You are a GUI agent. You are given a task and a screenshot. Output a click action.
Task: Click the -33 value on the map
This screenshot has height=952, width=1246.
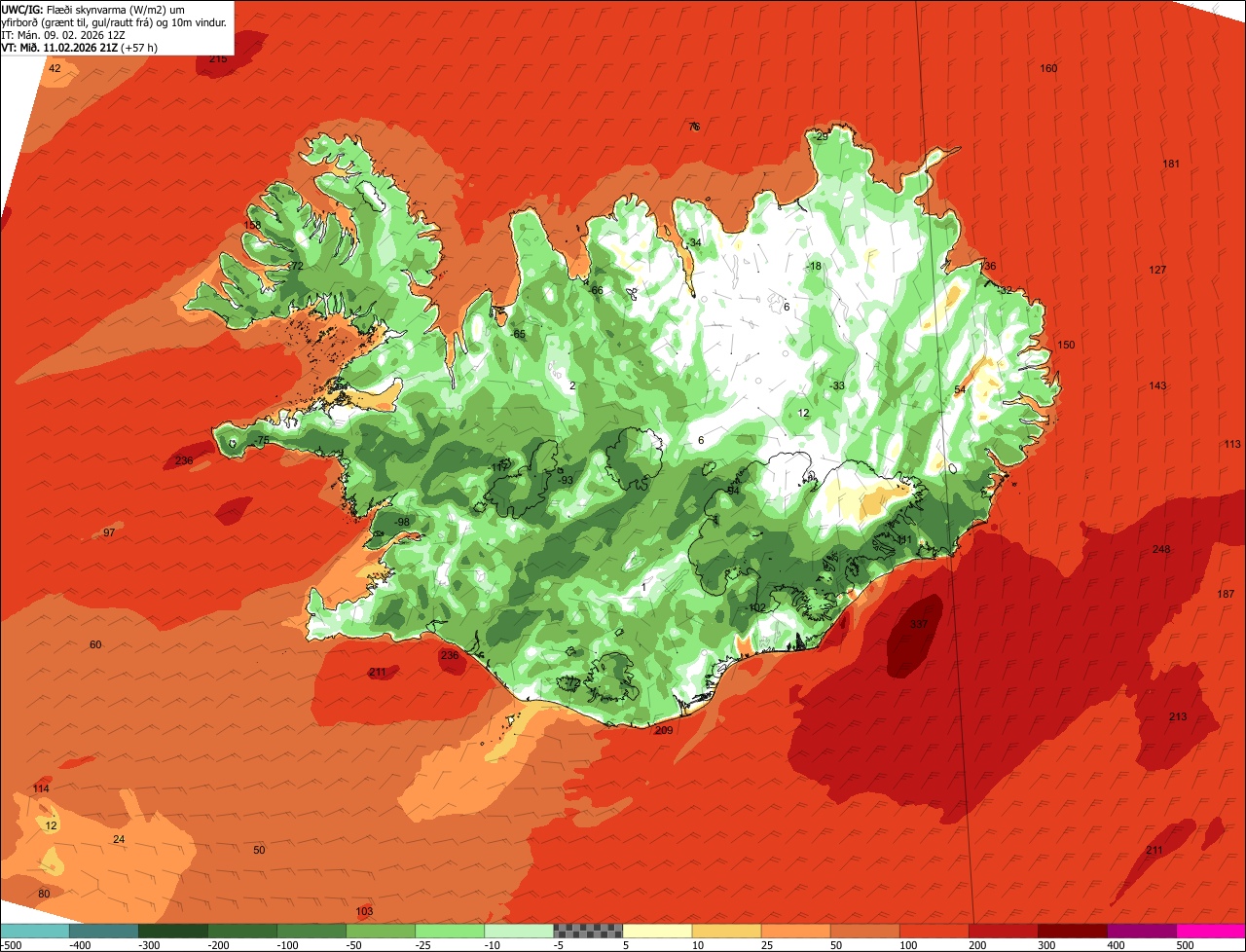[837, 385]
